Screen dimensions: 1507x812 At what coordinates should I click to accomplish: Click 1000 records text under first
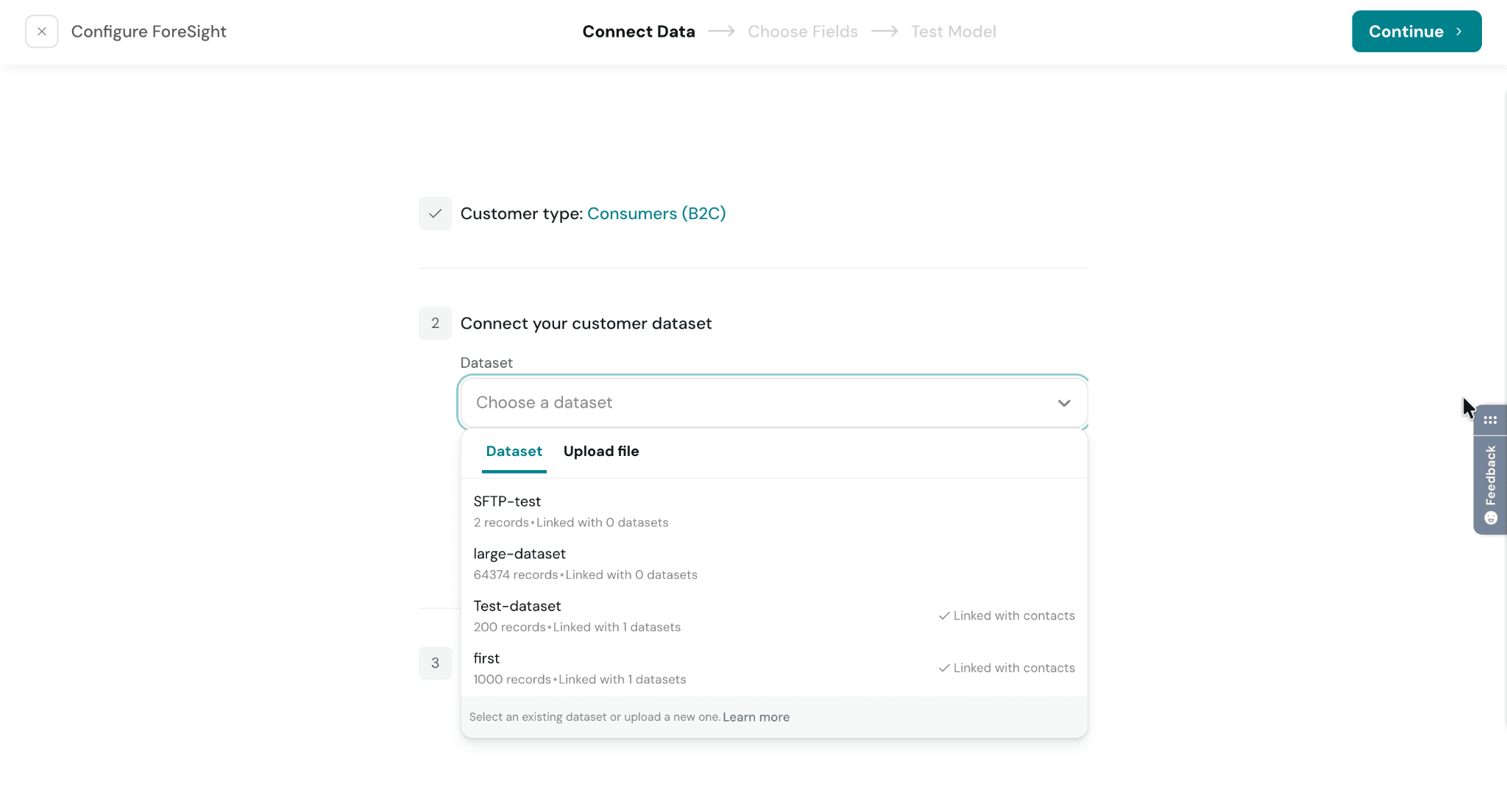[512, 679]
